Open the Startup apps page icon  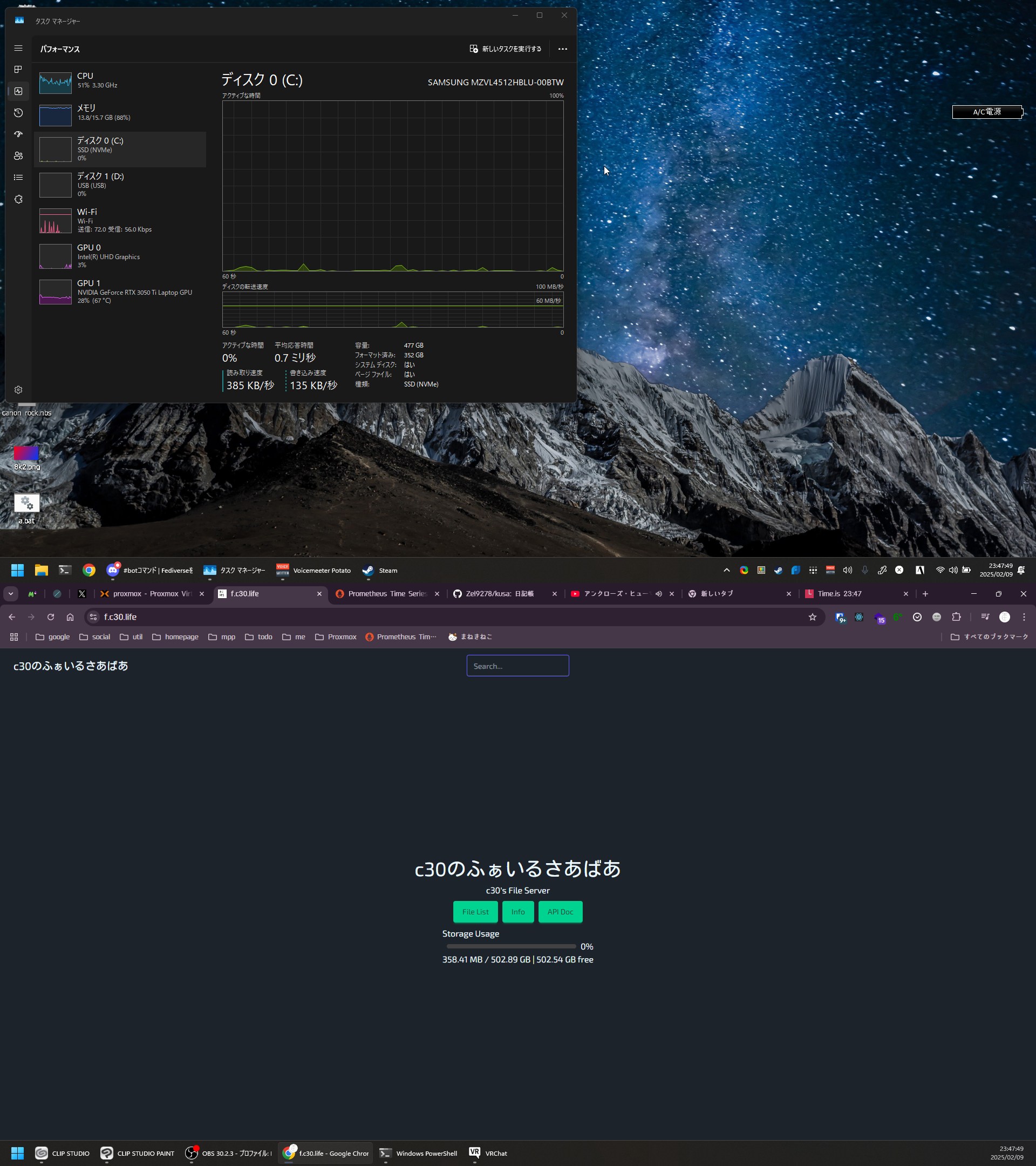coord(18,134)
